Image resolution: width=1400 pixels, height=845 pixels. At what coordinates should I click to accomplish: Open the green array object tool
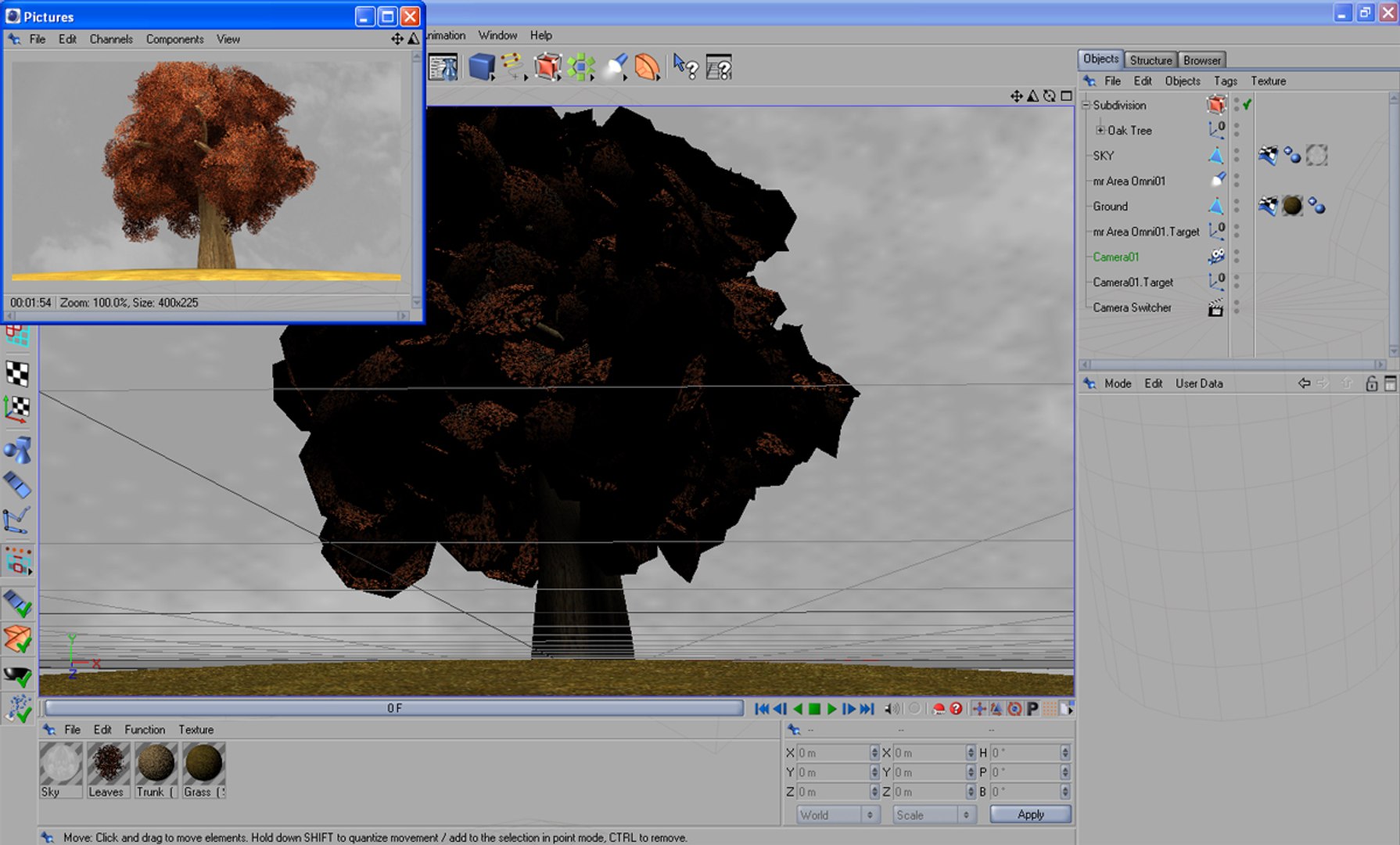point(581,67)
